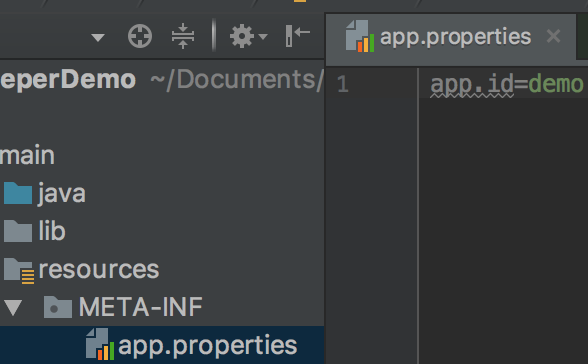Open the project view dropdown arrow
This screenshot has height=364, width=588.
(x=98, y=37)
